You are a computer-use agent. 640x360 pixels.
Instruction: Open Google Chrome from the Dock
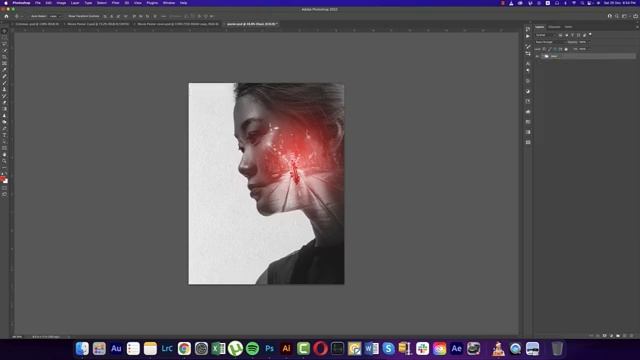(x=184, y=349)
